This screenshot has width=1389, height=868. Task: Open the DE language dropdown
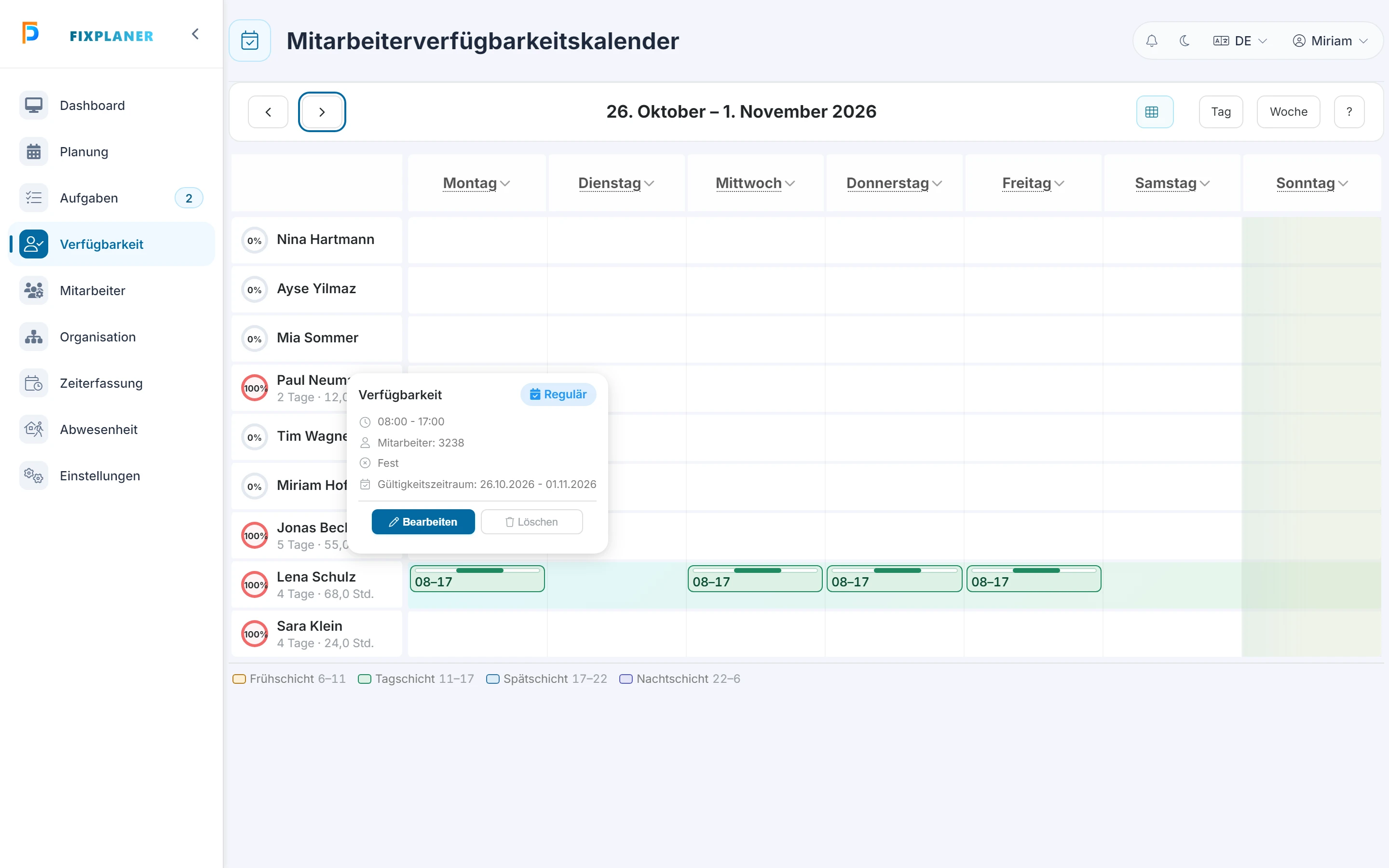pos(1240,41)
